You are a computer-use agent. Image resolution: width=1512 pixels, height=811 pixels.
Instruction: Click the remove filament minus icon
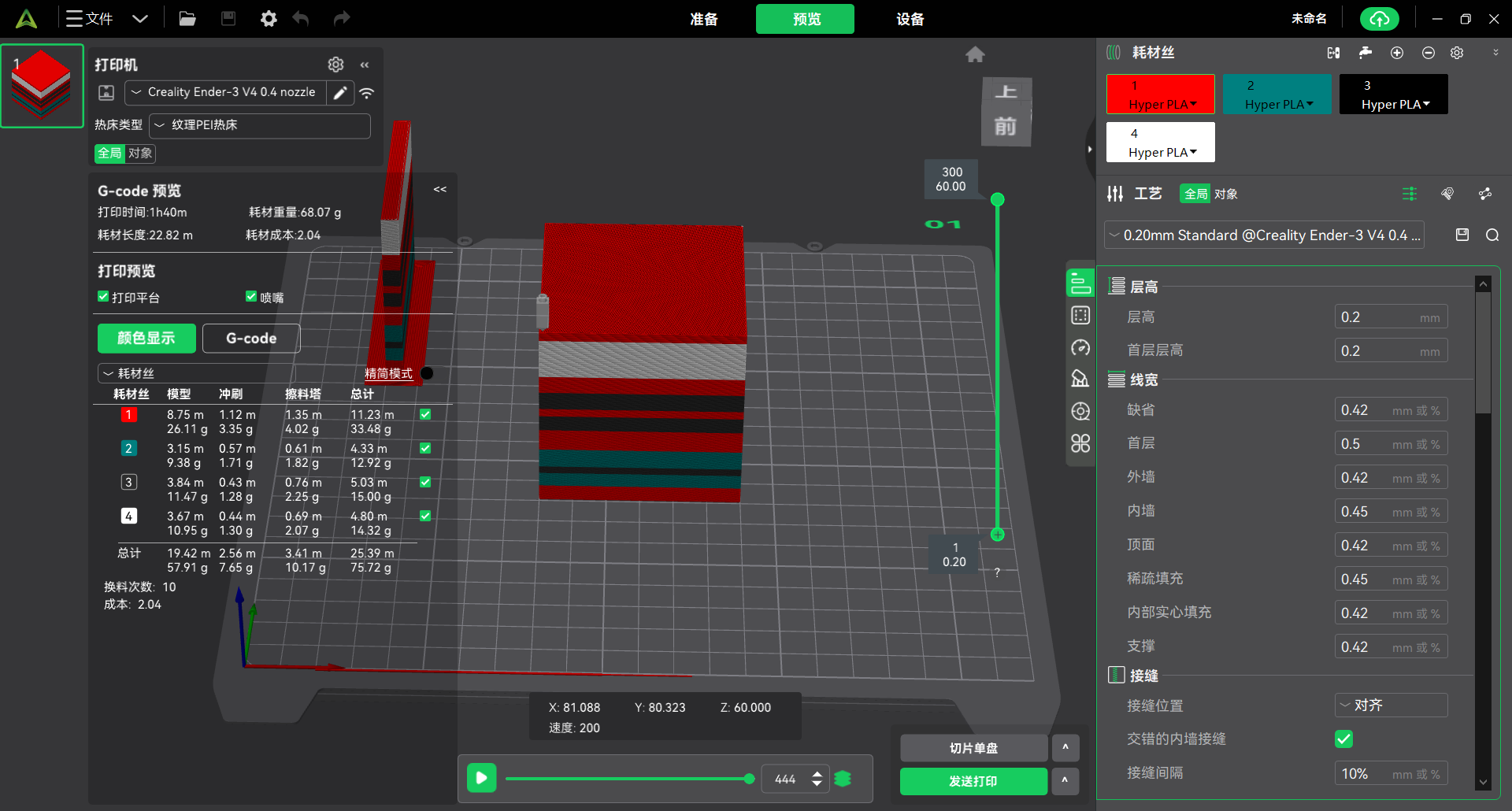[1428, 53]
